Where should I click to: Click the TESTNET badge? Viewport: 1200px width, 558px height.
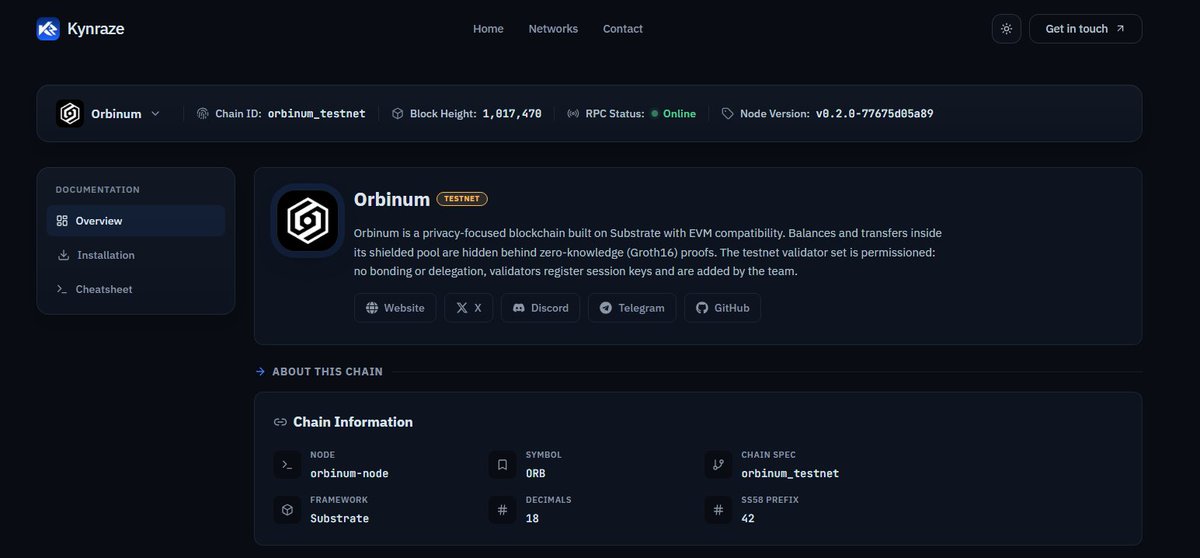[462, 199]
